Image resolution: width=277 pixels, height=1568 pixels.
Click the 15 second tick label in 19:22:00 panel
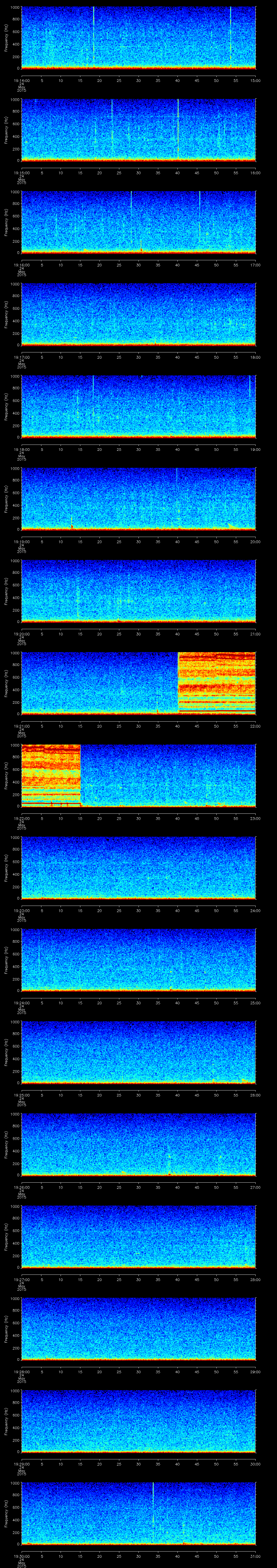[80, 818]
